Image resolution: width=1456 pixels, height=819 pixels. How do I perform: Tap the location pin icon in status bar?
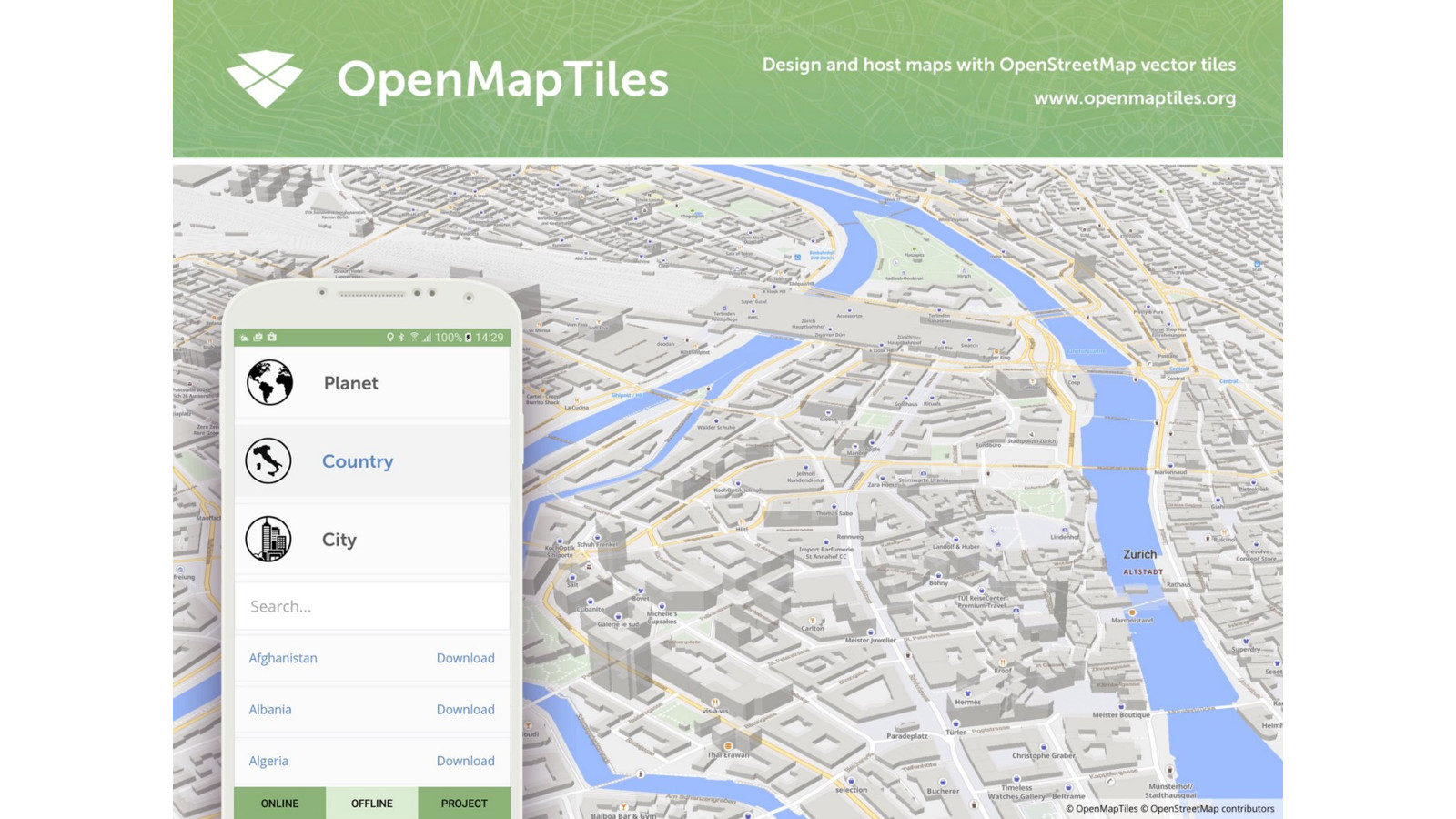391,337
